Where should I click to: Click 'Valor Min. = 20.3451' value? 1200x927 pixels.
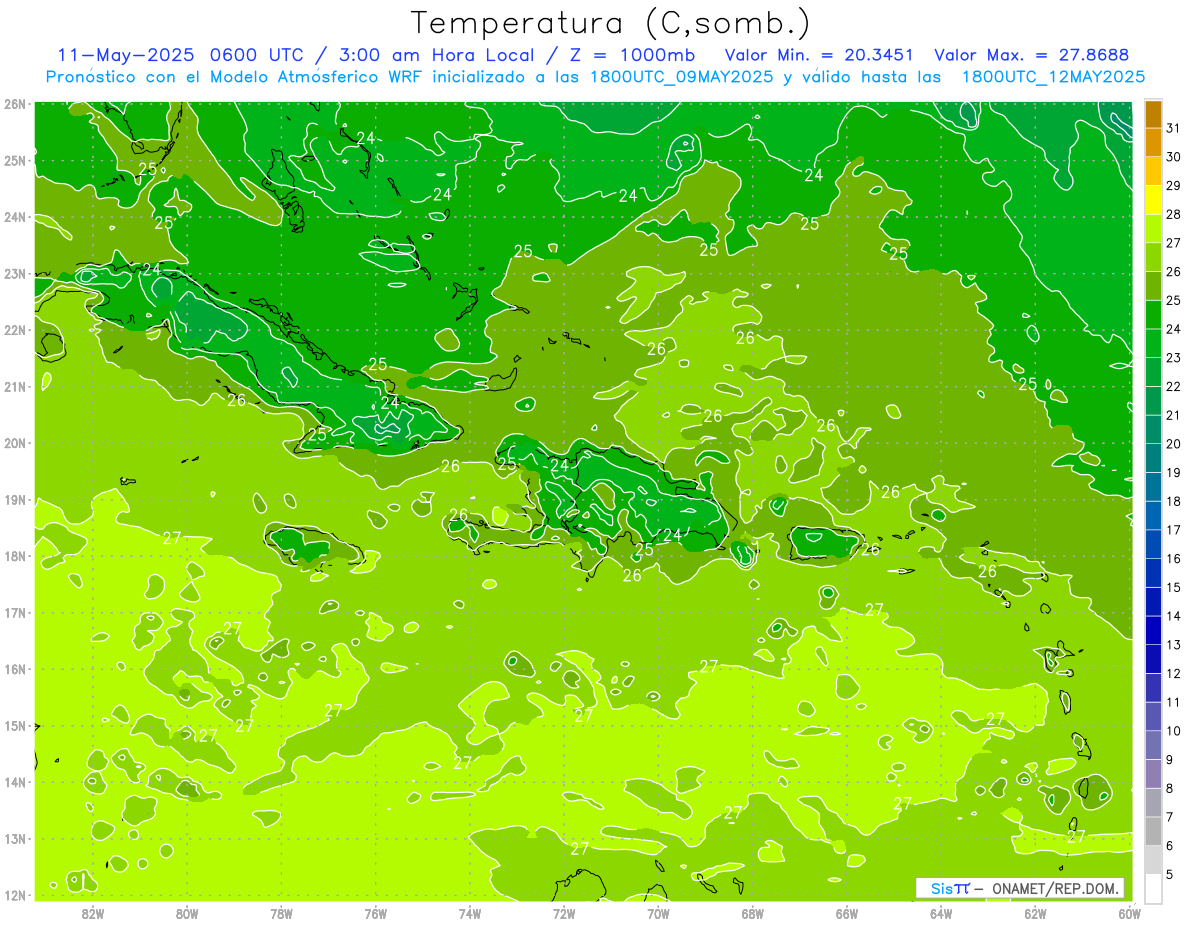pos(819,54)
